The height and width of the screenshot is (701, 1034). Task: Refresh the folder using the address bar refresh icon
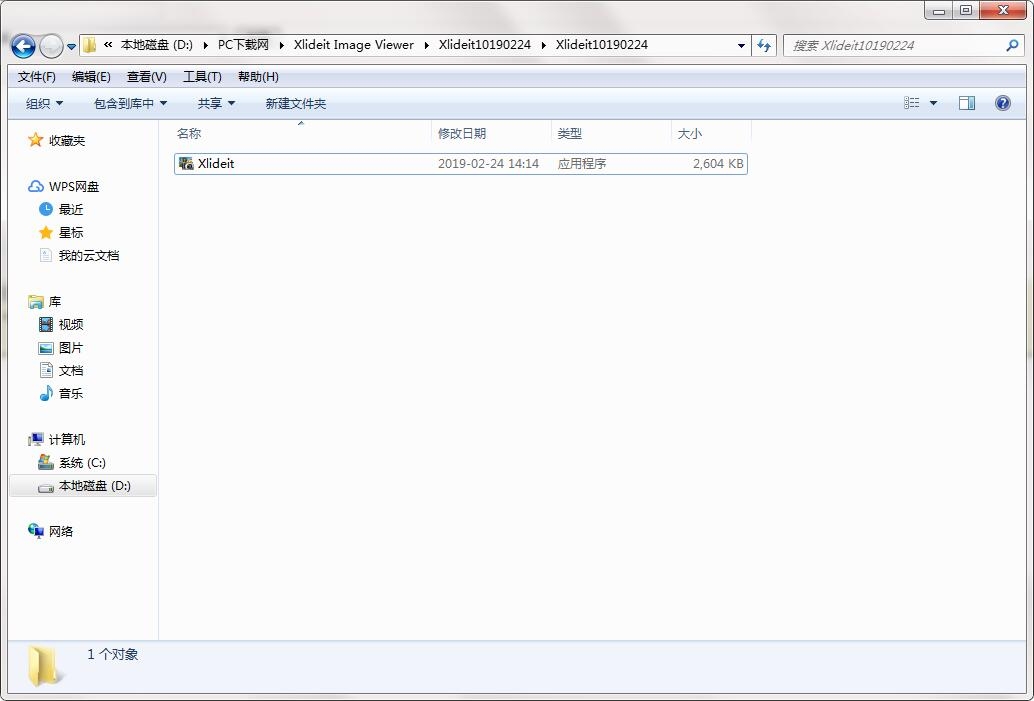[764, 46]
